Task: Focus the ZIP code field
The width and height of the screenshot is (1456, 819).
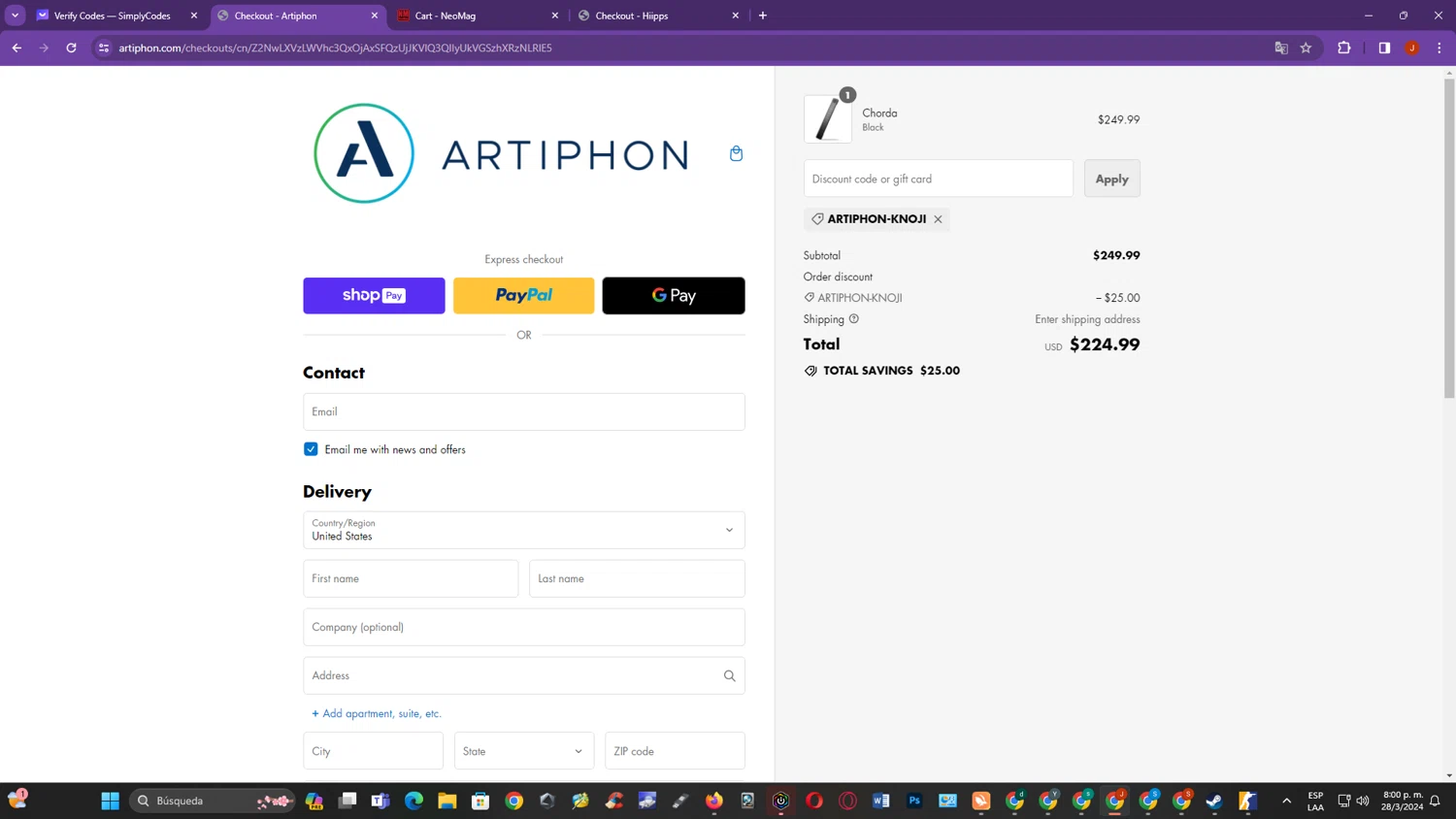Action: pos(675,751)
